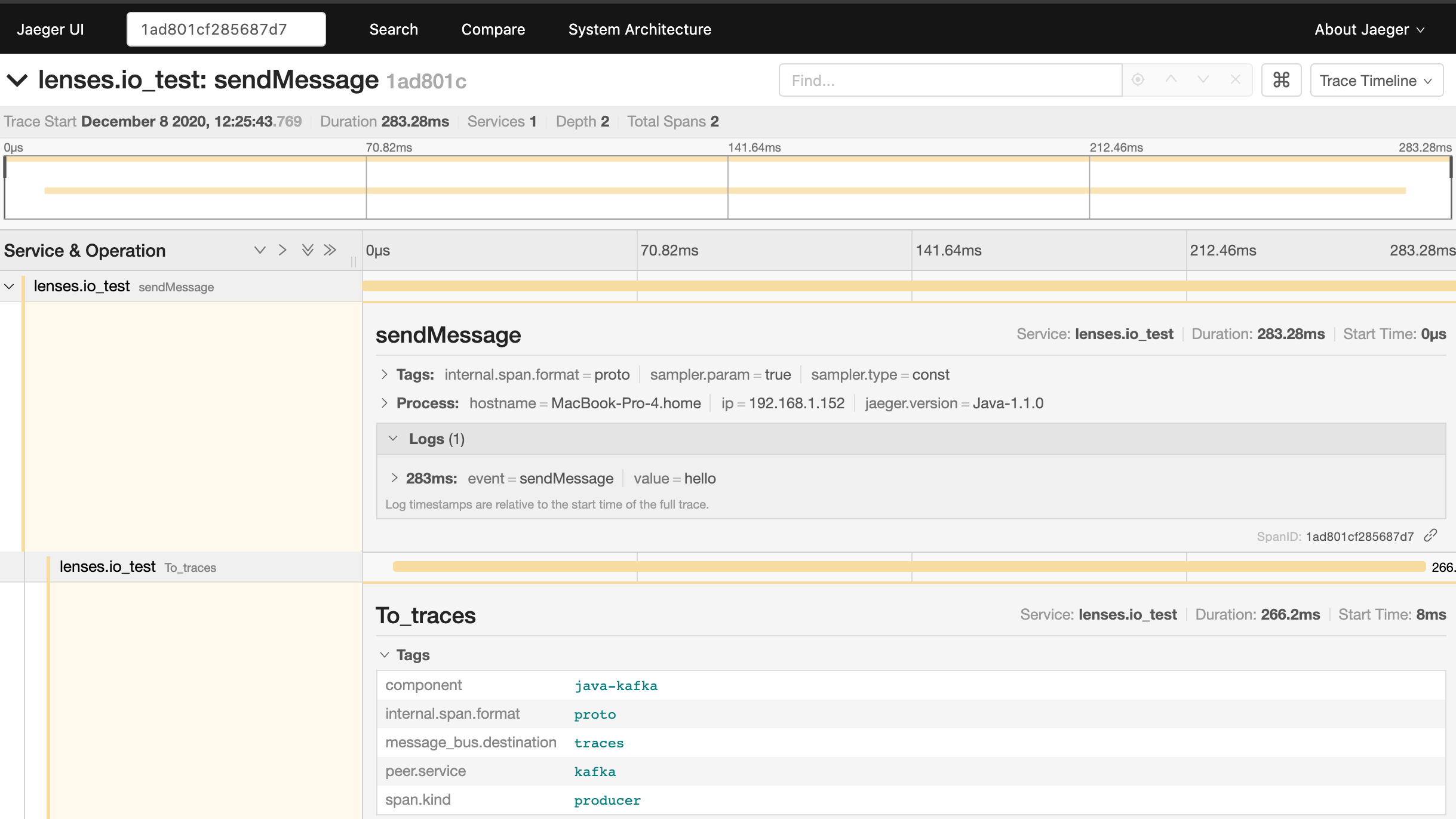Go to next search result arrow
The image size is (1456, 819).
(1203, 79)
